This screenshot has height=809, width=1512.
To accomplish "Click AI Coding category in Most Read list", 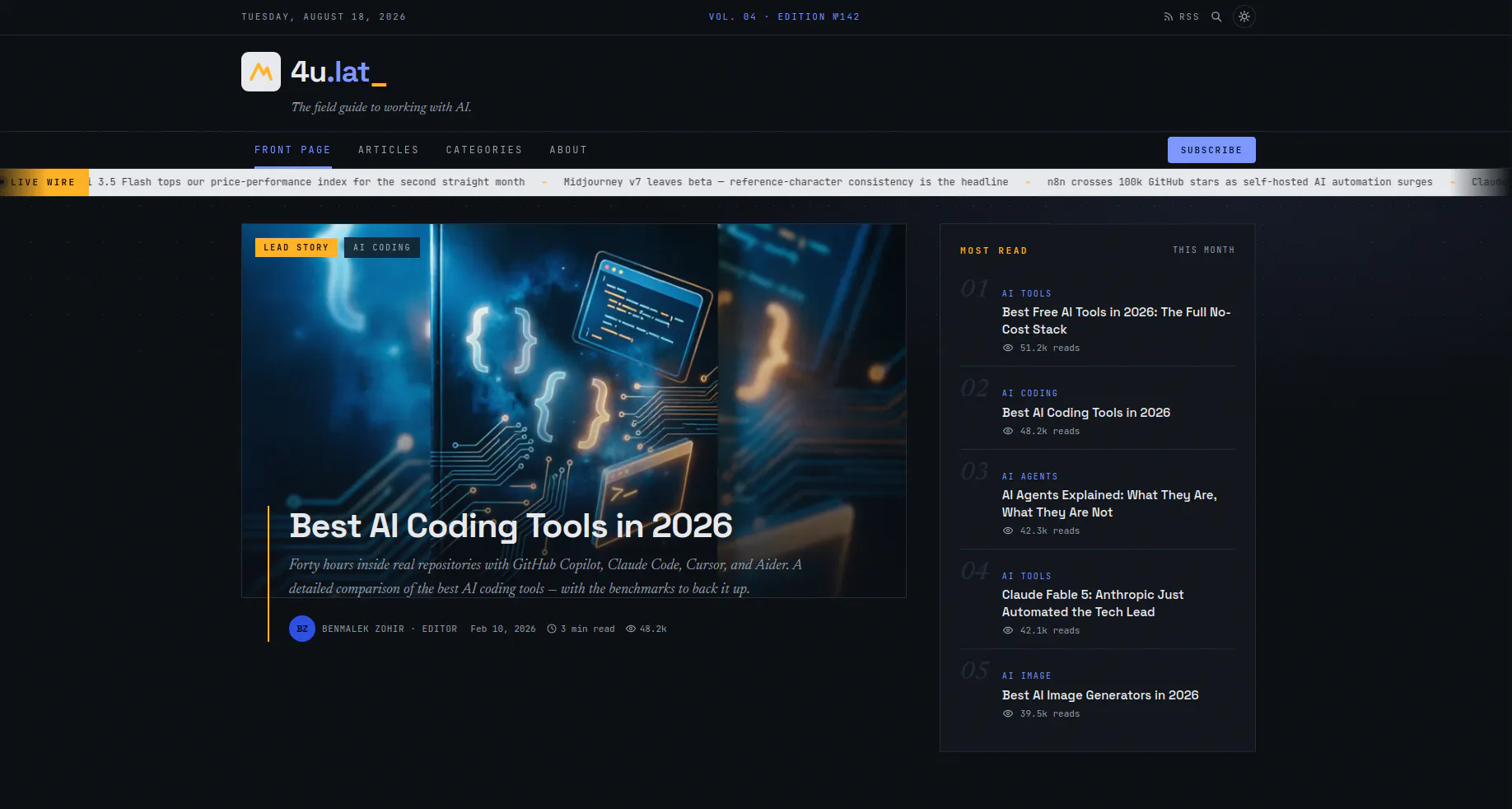I will click(1030, 393).
